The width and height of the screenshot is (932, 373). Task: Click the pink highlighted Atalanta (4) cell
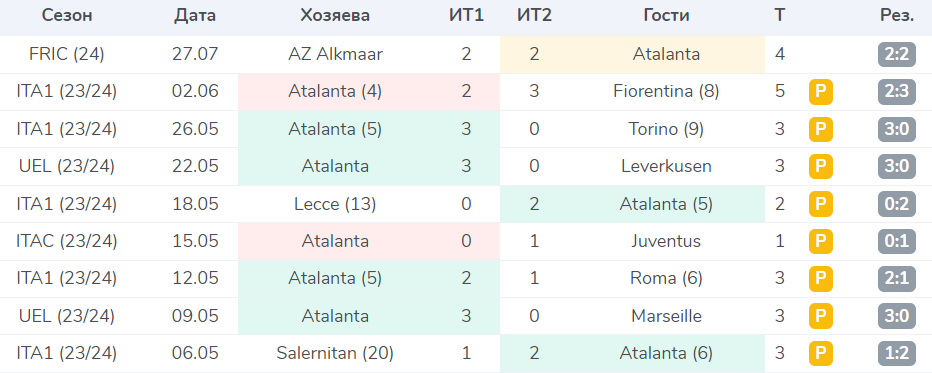[369, 92]
